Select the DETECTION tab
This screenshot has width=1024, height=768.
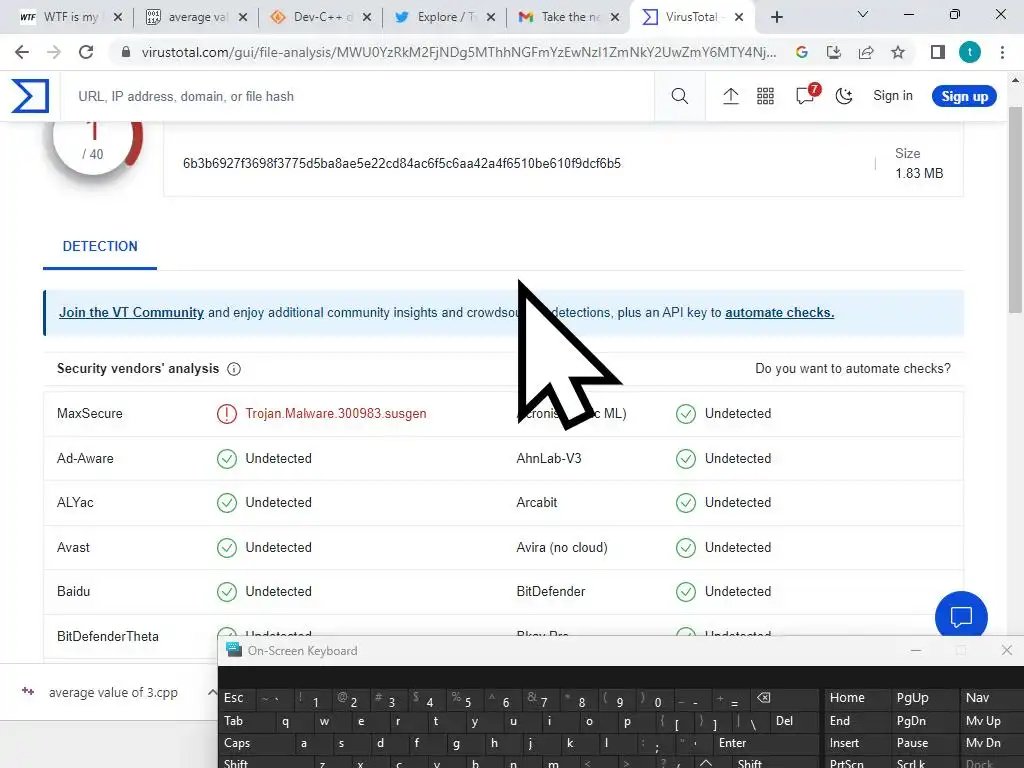click(x=100, y=246)
